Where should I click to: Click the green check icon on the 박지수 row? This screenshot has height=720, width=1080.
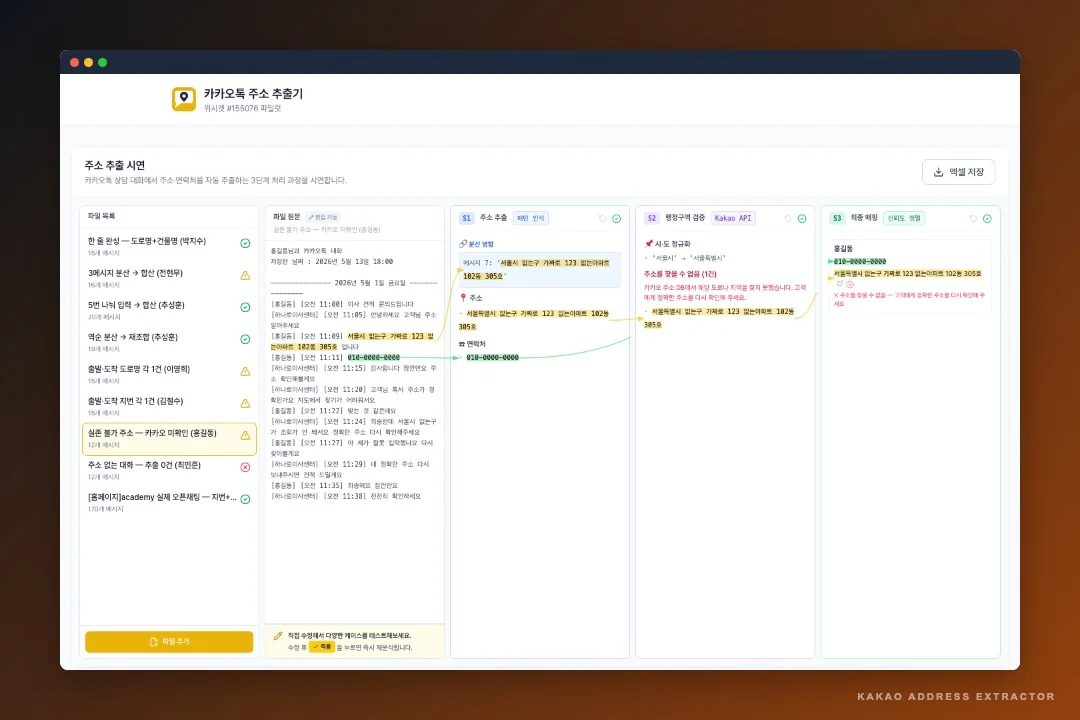(245, 243)
